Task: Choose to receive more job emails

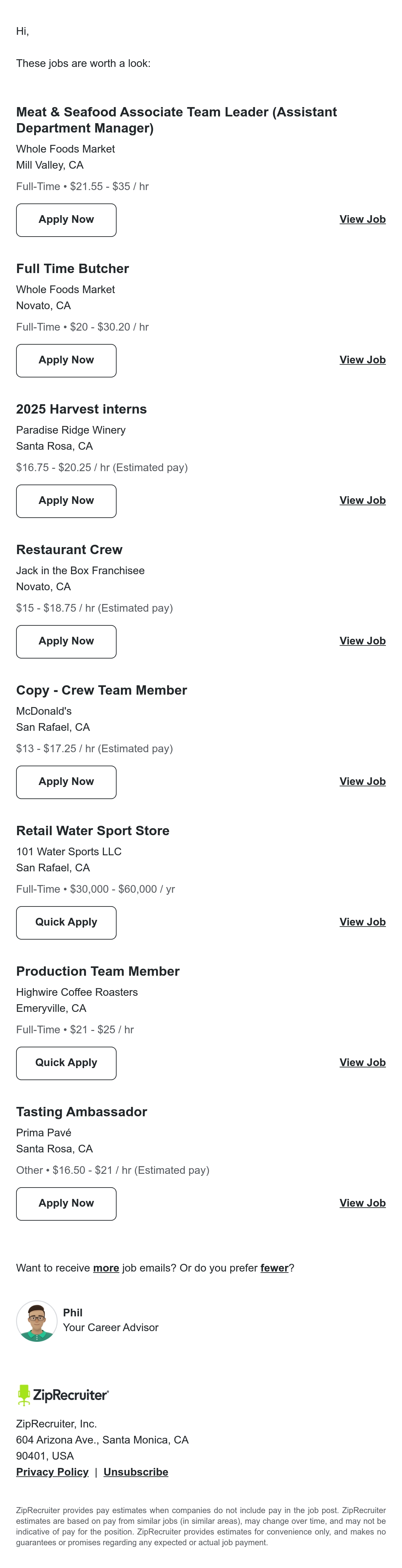Action: [x=106, y=1269]
